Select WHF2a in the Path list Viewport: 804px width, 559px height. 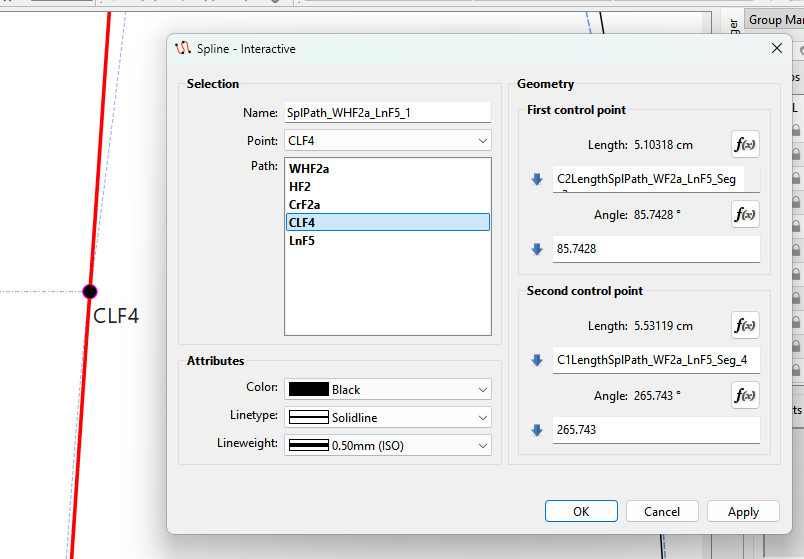tap(309, 169)
